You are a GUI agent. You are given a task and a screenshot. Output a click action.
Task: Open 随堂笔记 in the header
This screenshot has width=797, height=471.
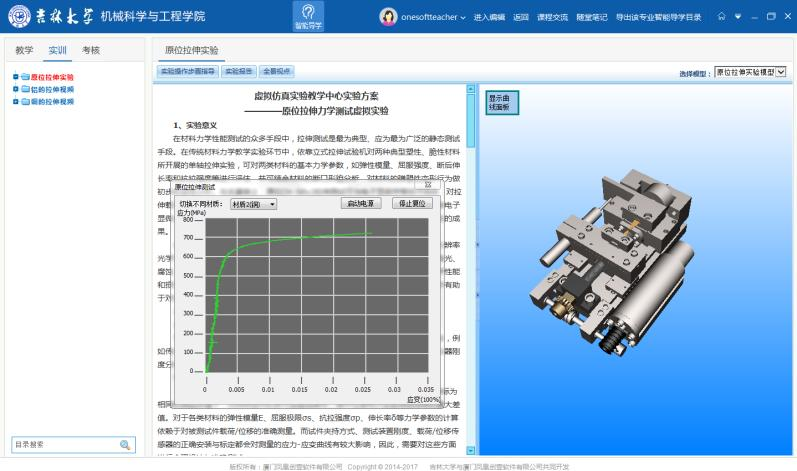592,17
